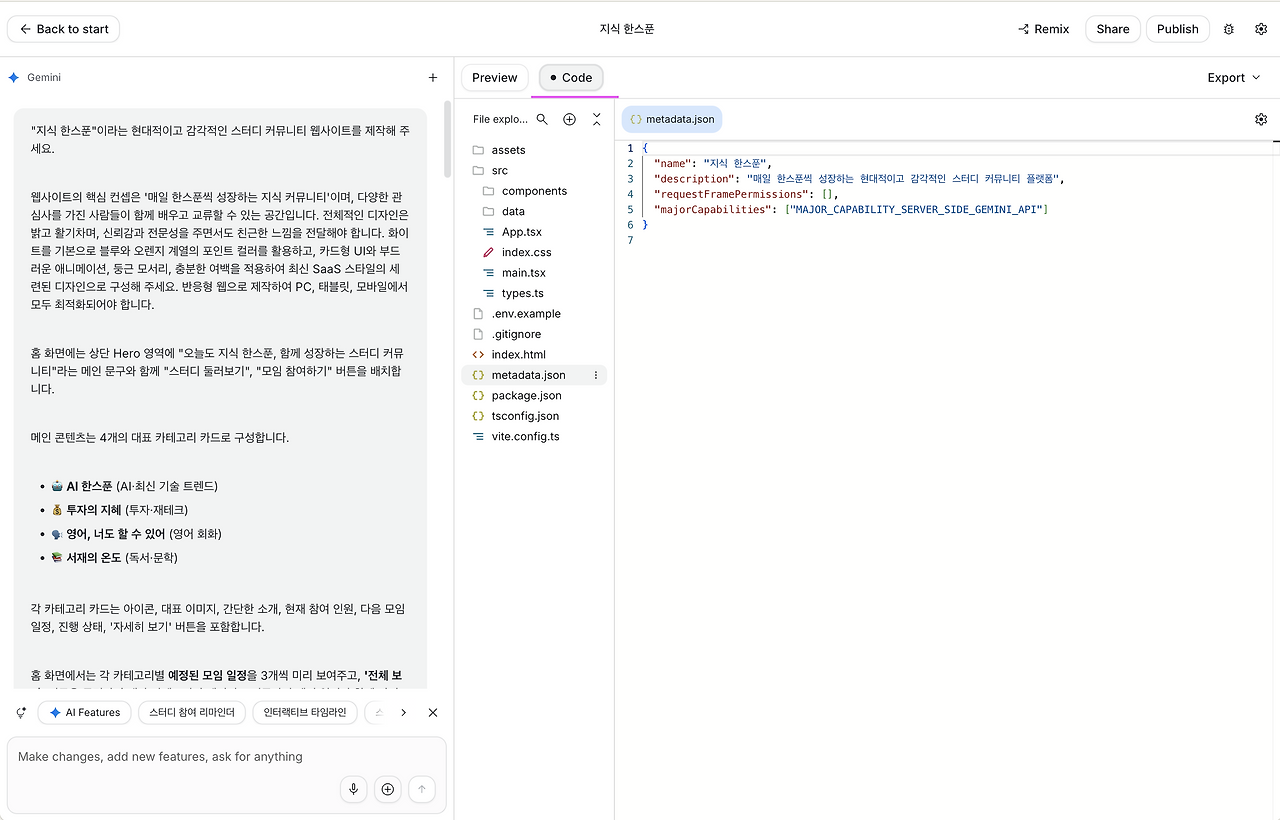
Task: Dismiss the suggestions row with X
Action: click(433, 713)
